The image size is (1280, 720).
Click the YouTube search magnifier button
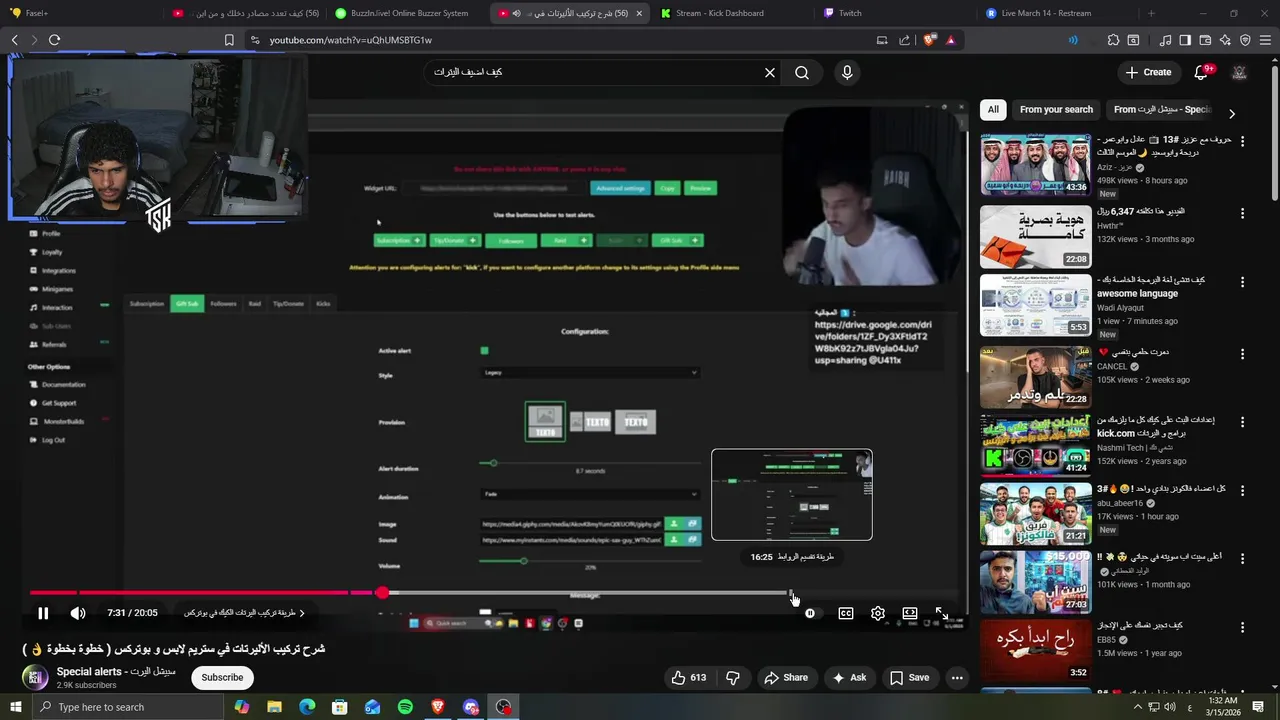802,72
